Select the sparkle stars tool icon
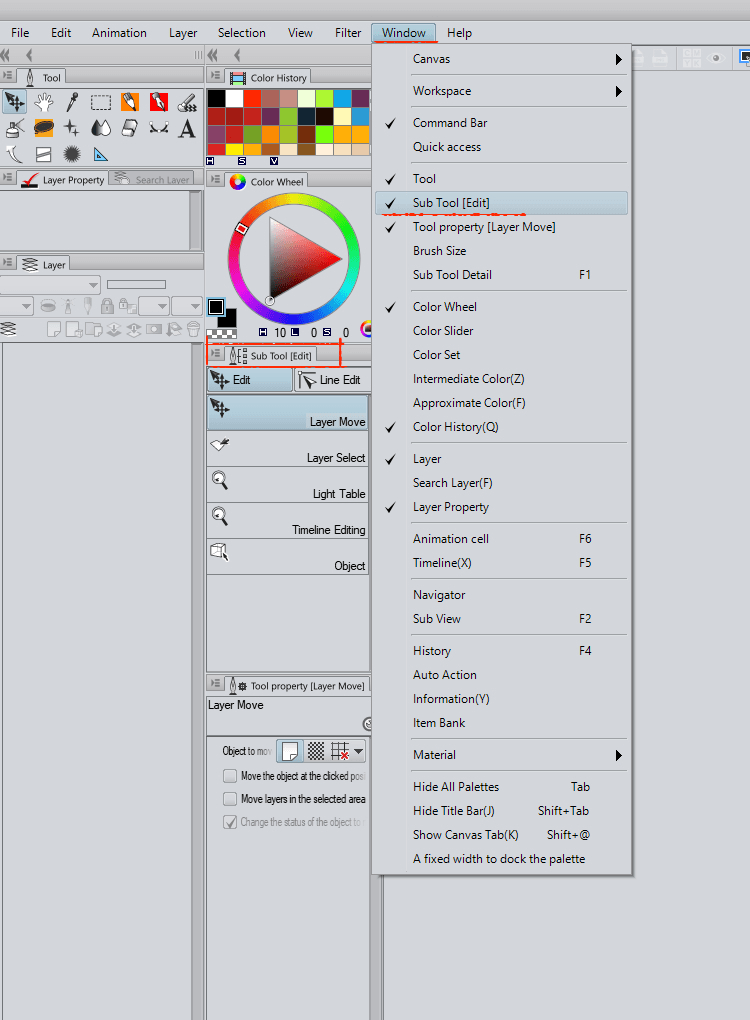The height and width of the screenshot is (1020, 750). 72,129
